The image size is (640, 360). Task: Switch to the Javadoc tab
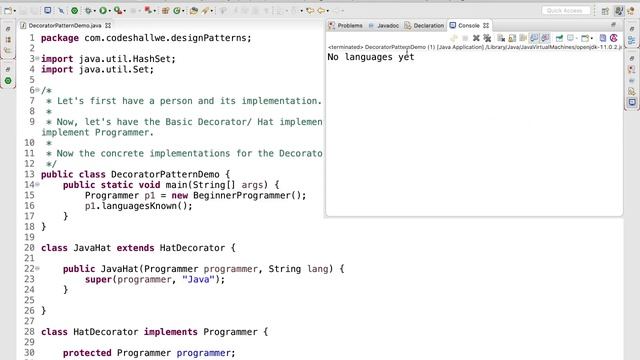383,25
